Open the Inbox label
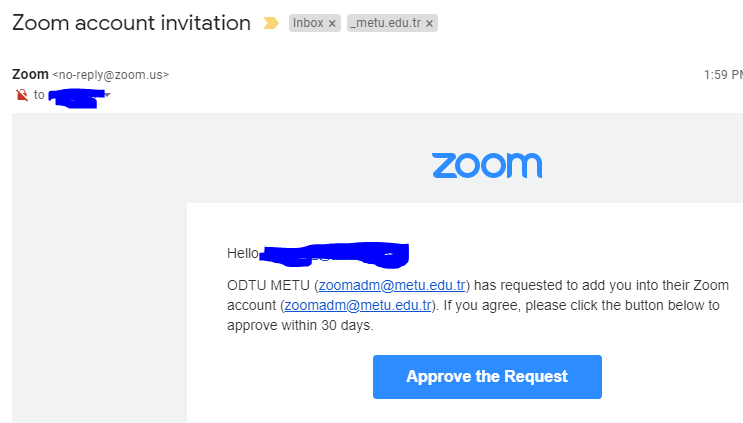This screenshot has width=743, height=423. pyautogui.click(x=308, y=23)
